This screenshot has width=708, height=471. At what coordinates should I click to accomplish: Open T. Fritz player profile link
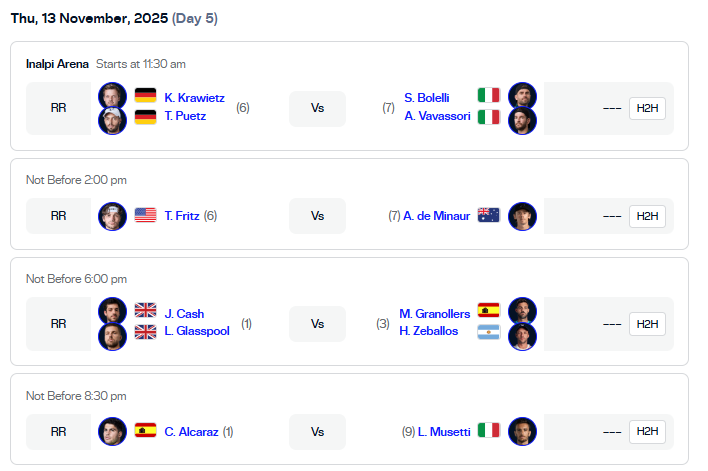pos(183,215)
